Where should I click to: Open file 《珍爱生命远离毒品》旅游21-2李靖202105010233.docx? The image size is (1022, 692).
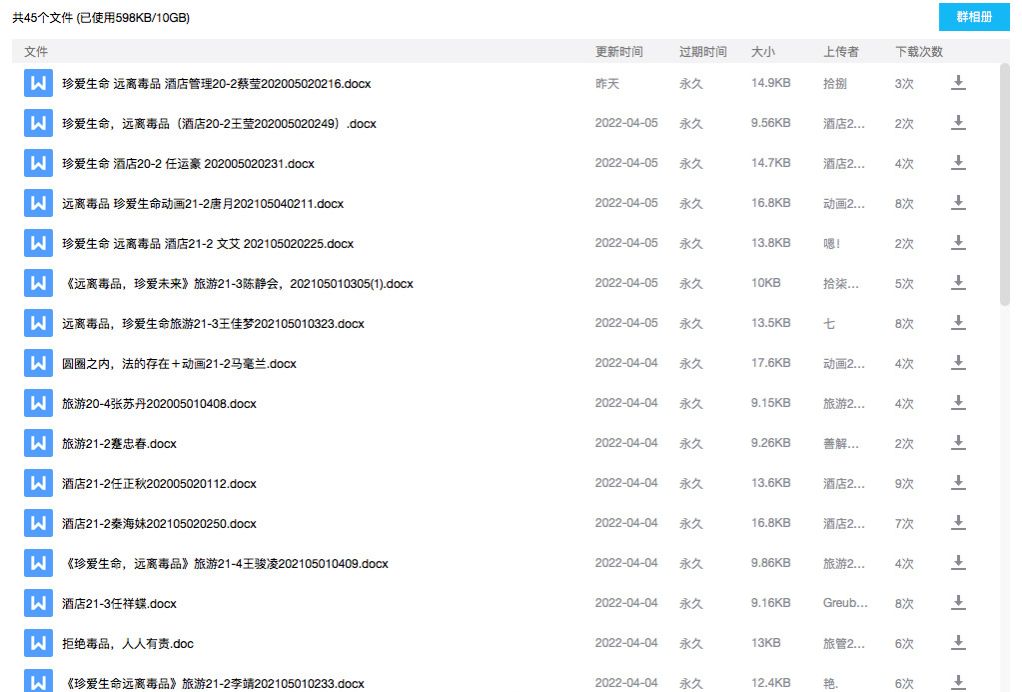coord(213,684)
